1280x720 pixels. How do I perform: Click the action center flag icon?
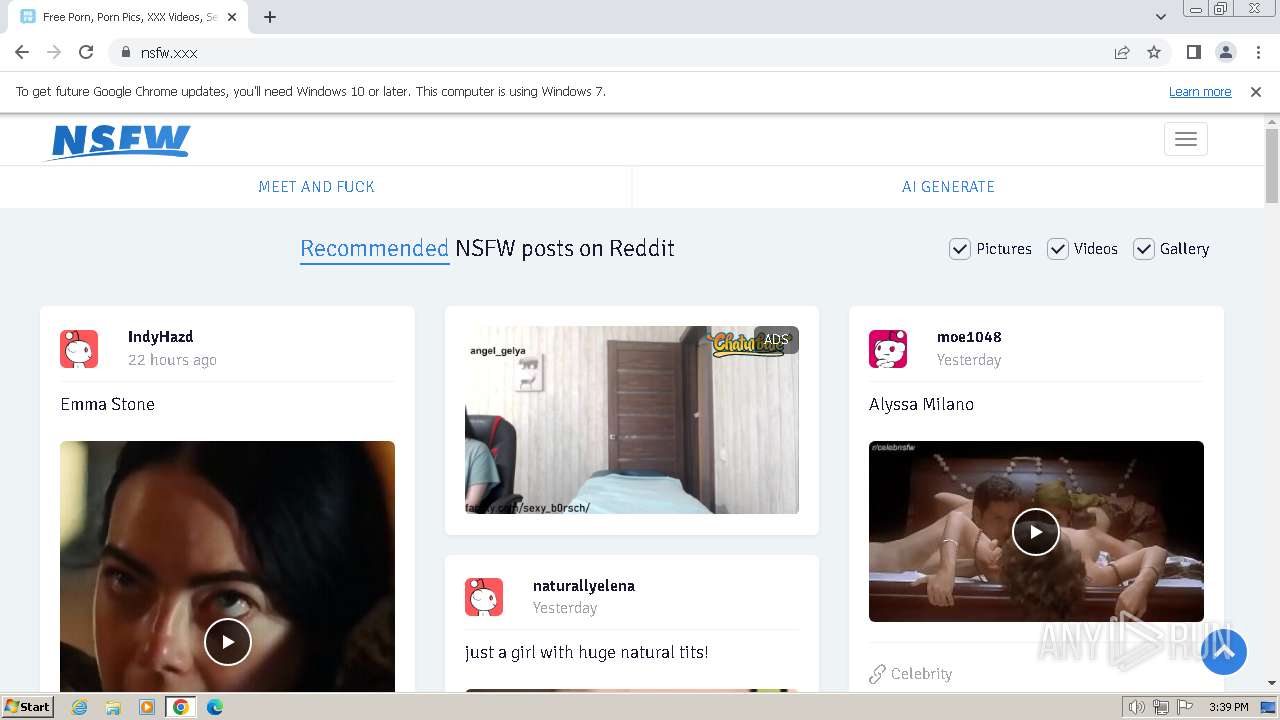[1184, 707]
